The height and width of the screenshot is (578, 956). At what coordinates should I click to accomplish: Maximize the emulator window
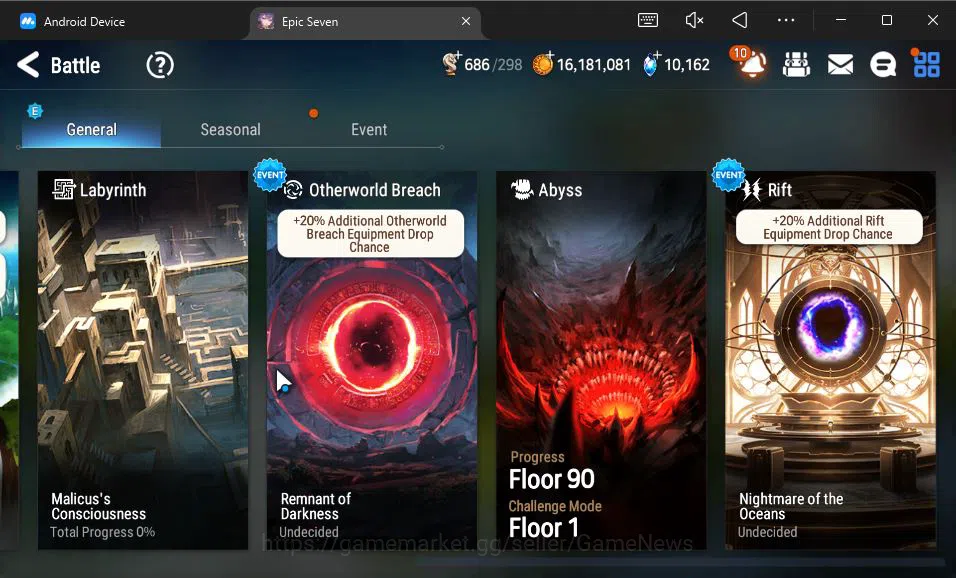887,20
